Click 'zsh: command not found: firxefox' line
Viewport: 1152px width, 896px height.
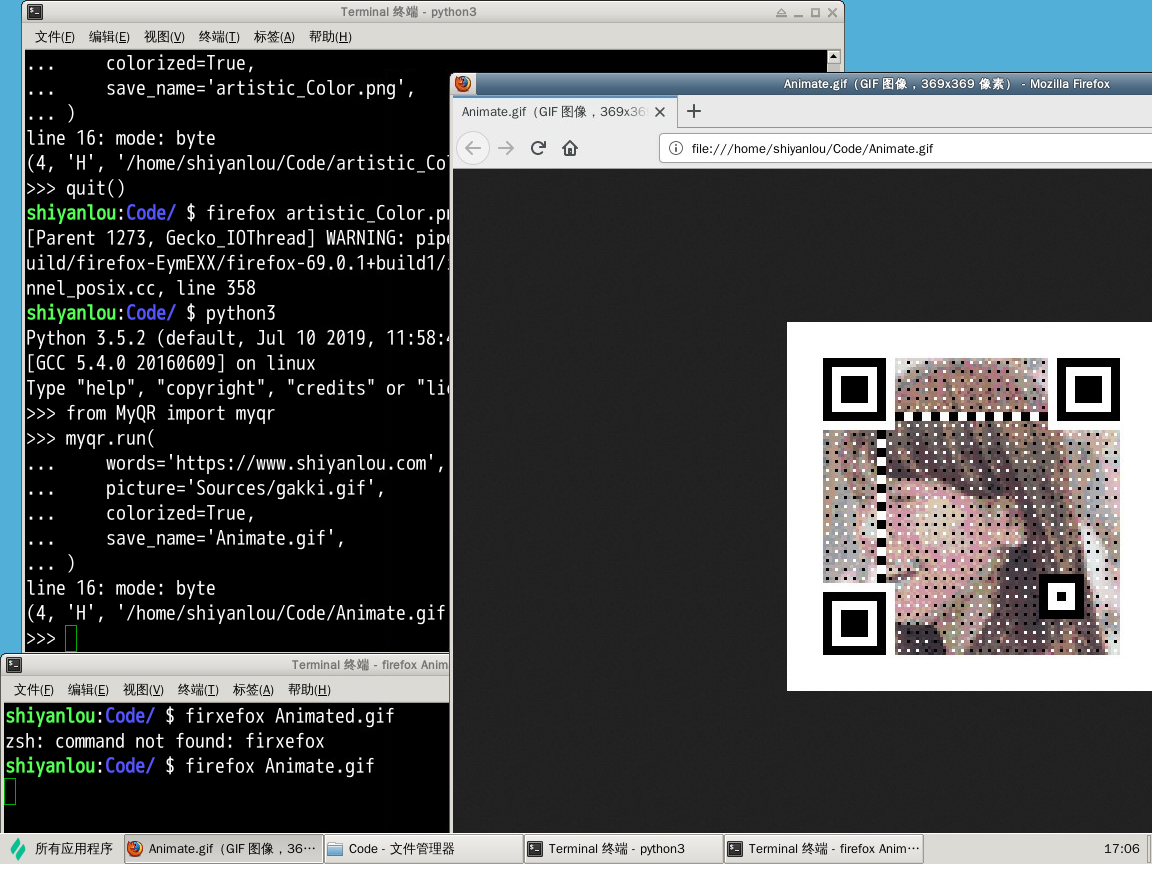pyautogui.click(x=165, y=741)
